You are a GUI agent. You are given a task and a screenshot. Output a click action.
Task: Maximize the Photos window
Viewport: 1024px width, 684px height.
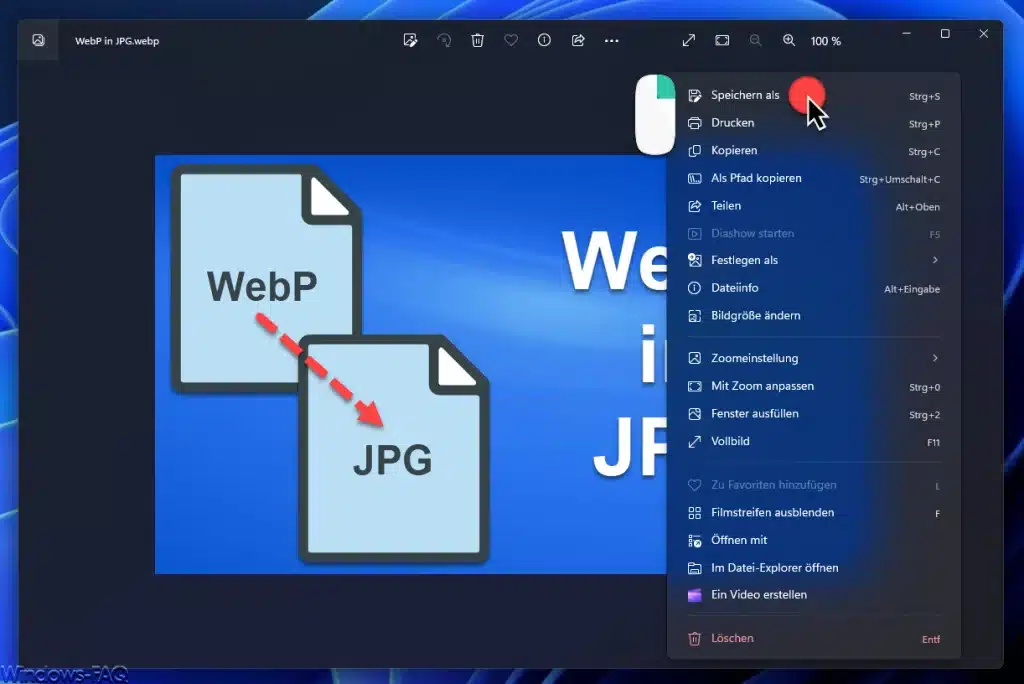coord(945,33)
